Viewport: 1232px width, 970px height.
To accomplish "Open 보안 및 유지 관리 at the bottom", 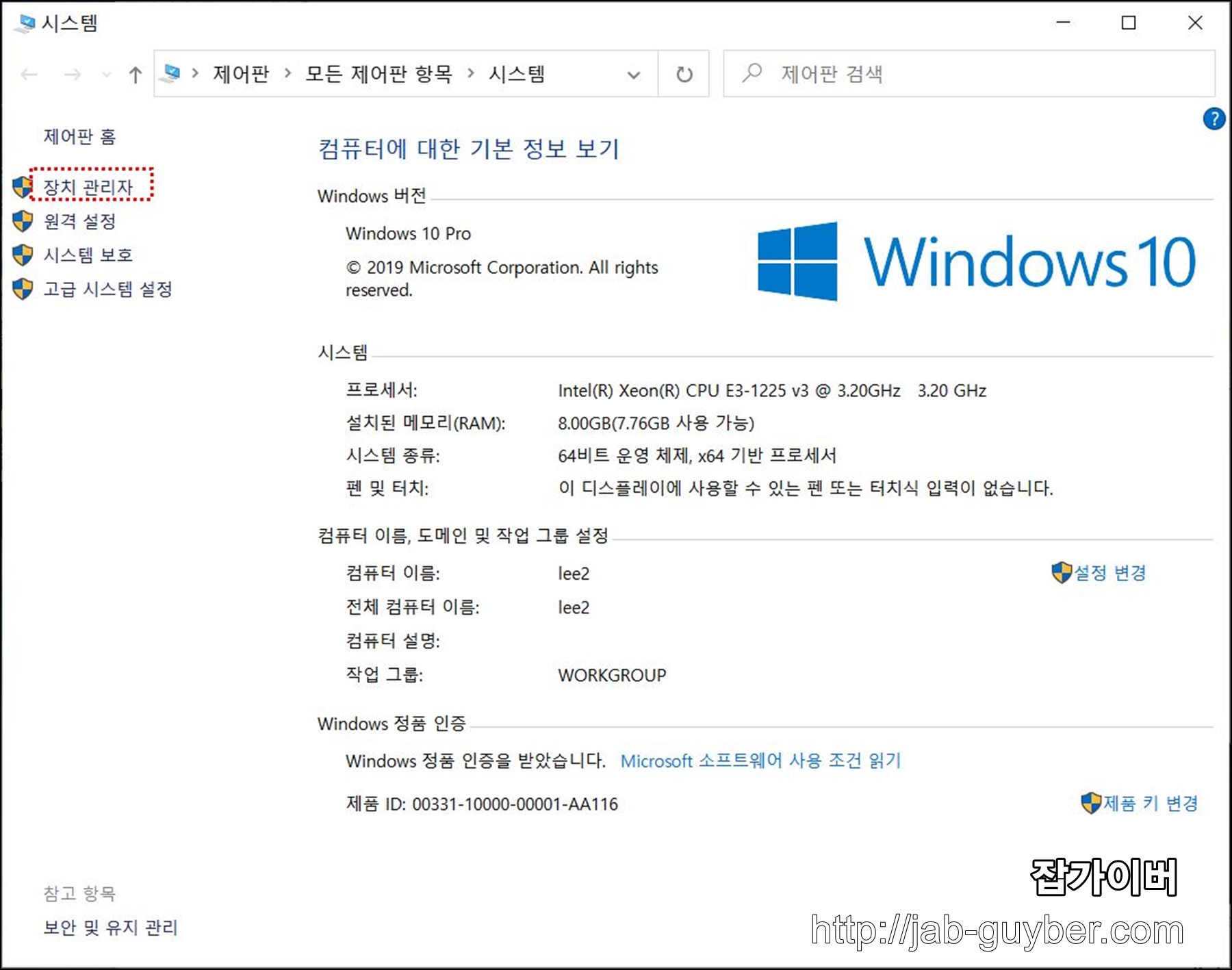I will click(110, 928).
